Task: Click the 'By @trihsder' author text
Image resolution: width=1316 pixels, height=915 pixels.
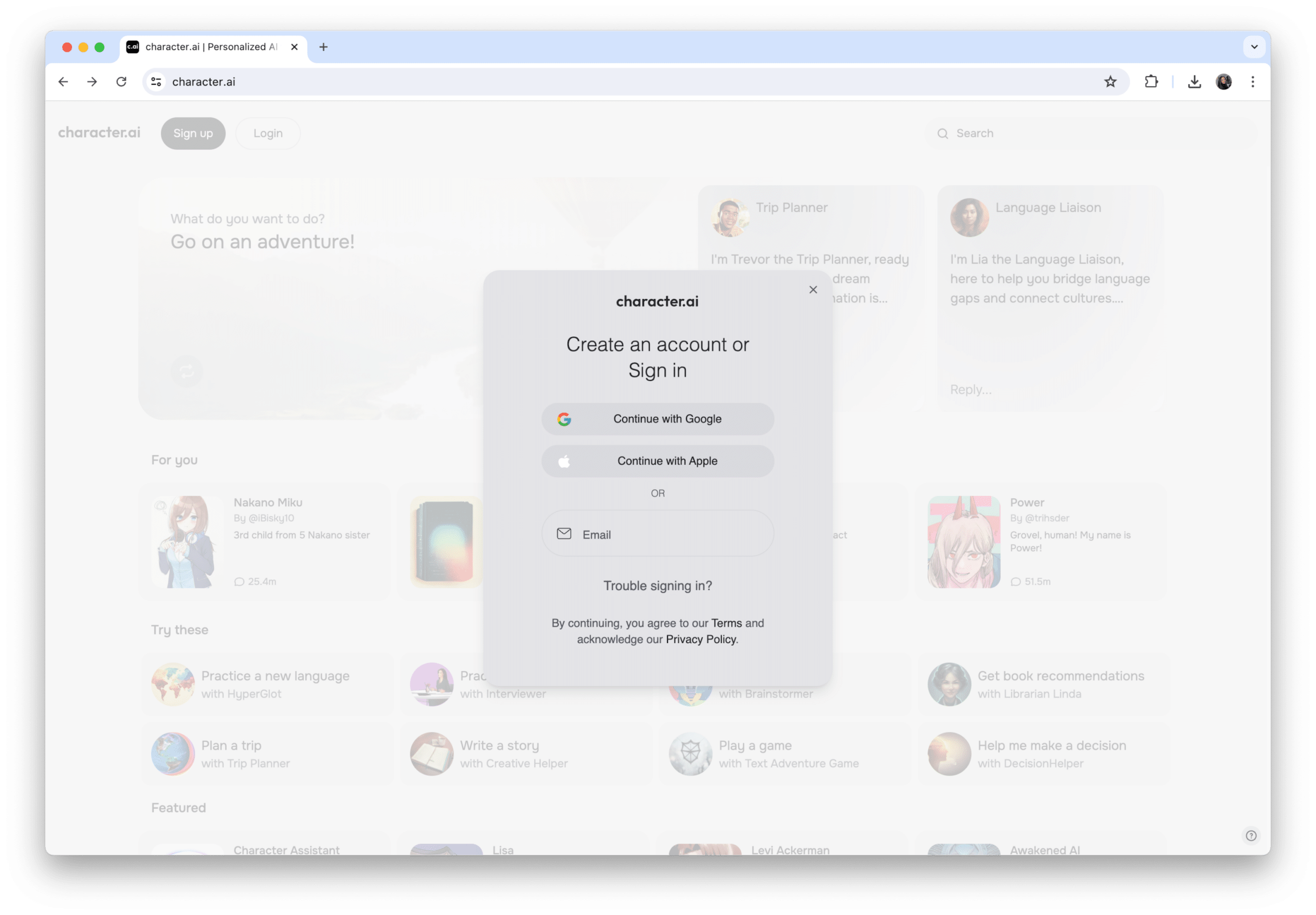Action: point(1039,518)
